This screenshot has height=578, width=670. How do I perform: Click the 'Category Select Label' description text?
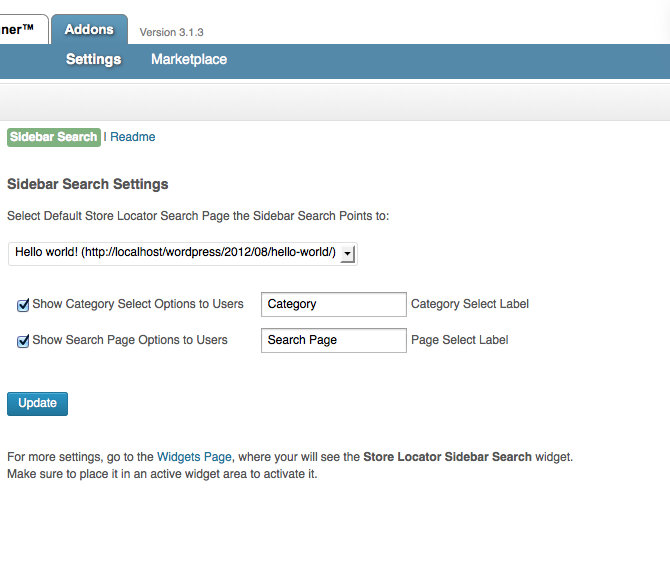(x=470, y=304)
